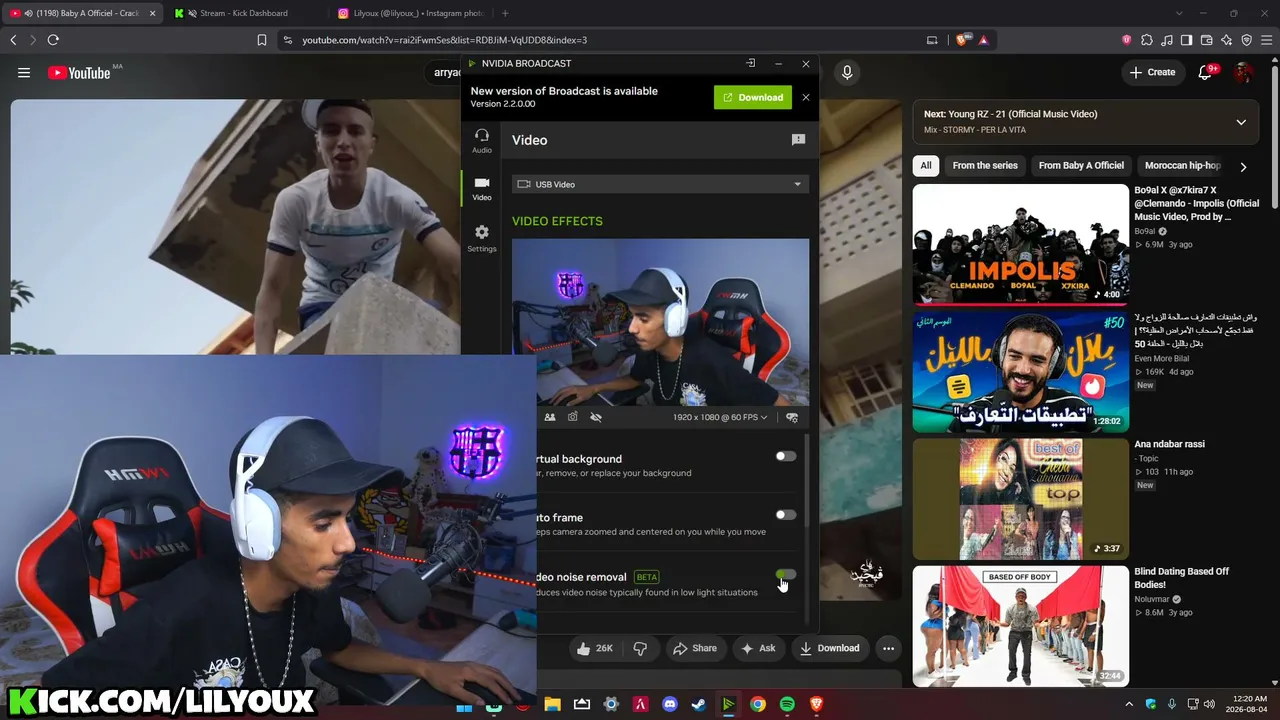Switch to the Stream - Kick Dashboard tab

245,13
